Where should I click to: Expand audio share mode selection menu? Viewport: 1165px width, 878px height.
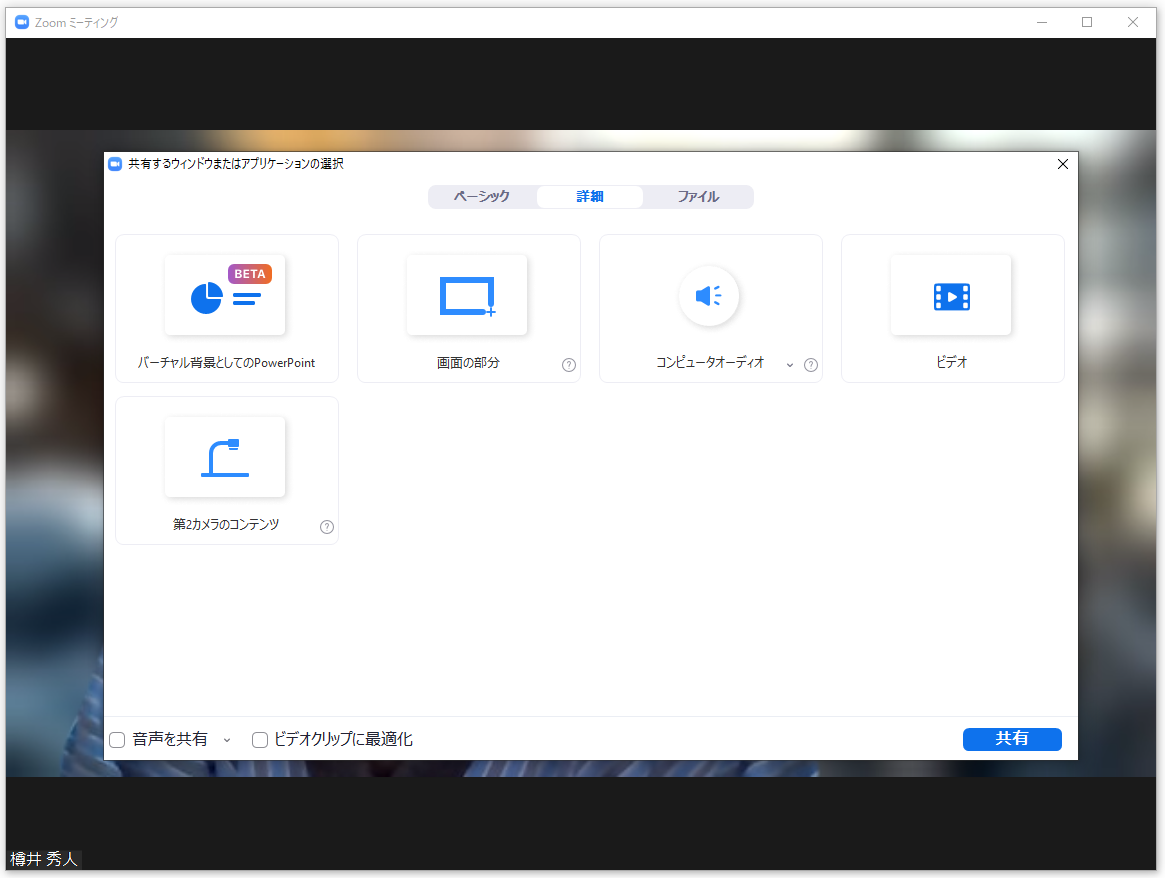pos(227,740)
